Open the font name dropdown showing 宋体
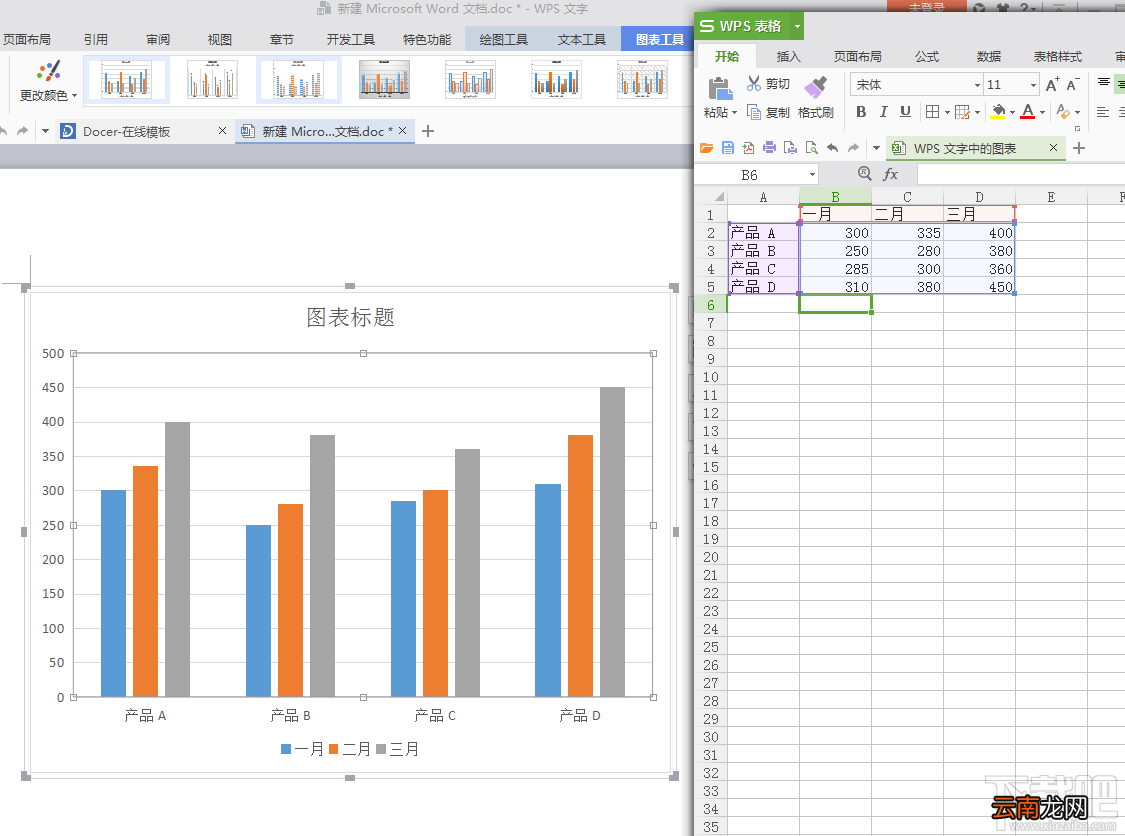The height and width of the screenshot is (836, 1125). (977, 85)
